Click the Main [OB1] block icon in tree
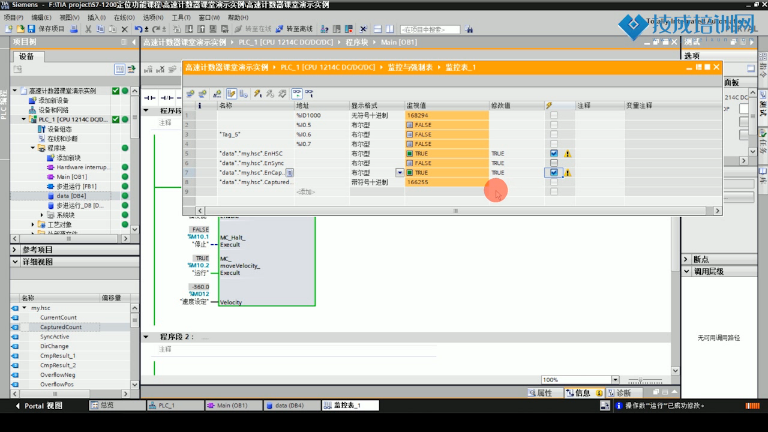This screenshot has height=432, width=768. tap(50, 177)
